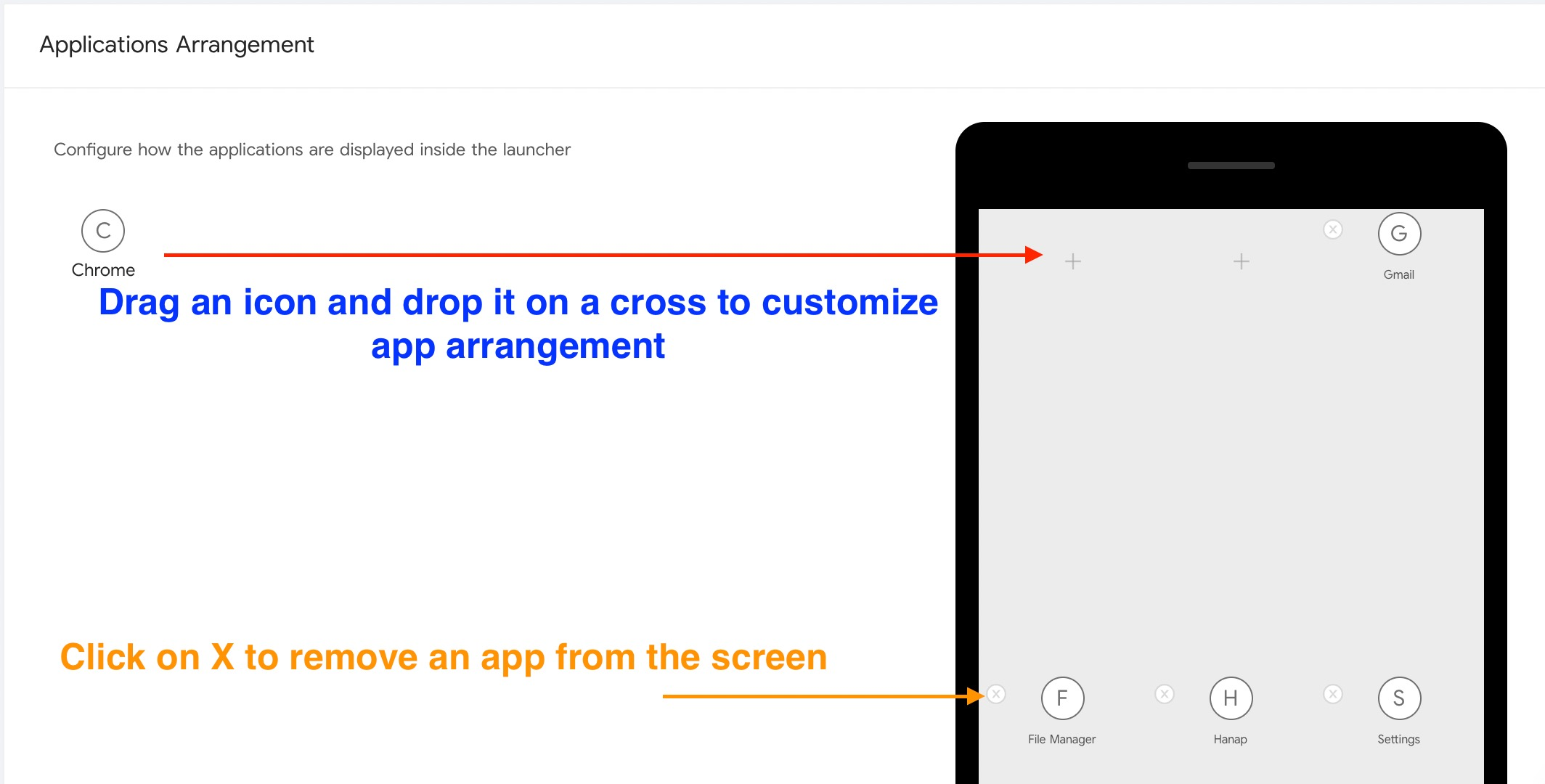Click the second empty plus slot
This screenshot has height=784, width=1545.
click(1242, 261)
